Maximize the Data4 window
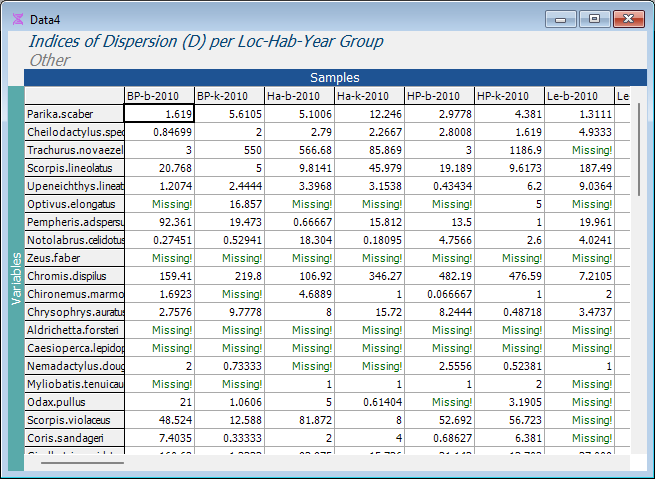 point(594,18)
